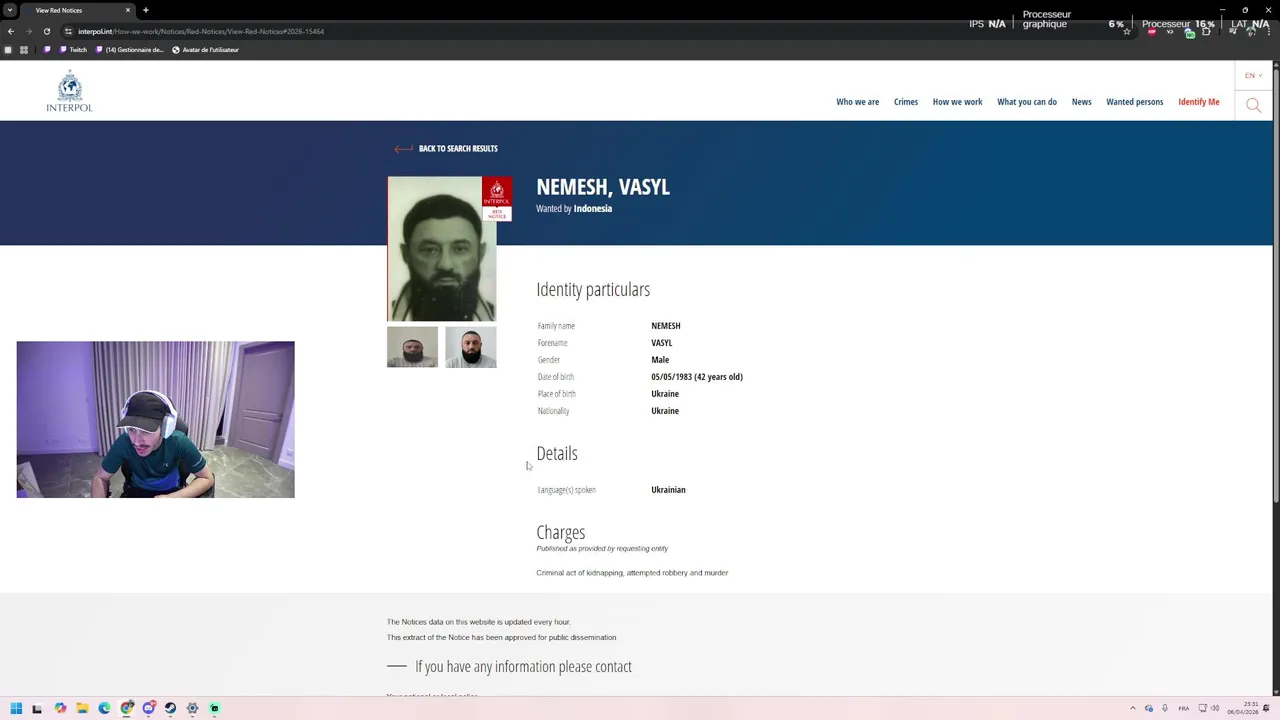Screen dimensions: 1280x720
Task: Click the Red Notice badge on the photo
Action: point(497,199)
